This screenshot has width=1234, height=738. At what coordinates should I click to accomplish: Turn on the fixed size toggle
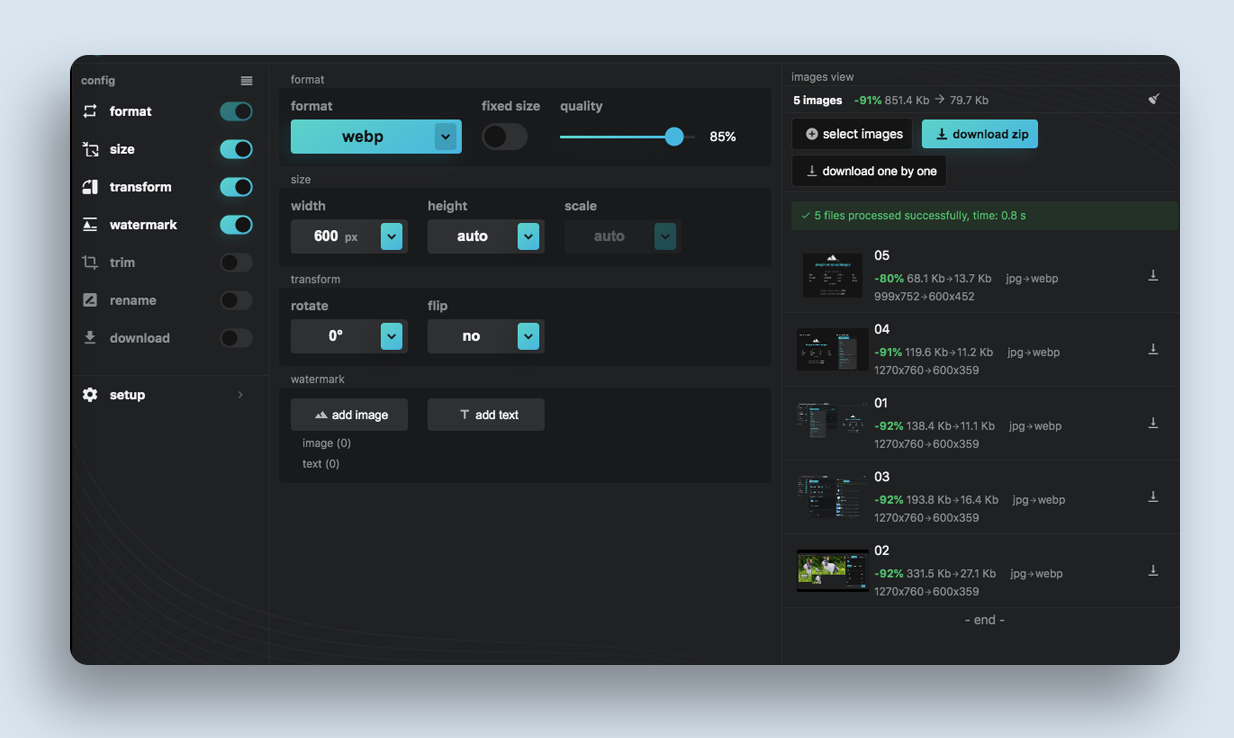pos(504,137)
